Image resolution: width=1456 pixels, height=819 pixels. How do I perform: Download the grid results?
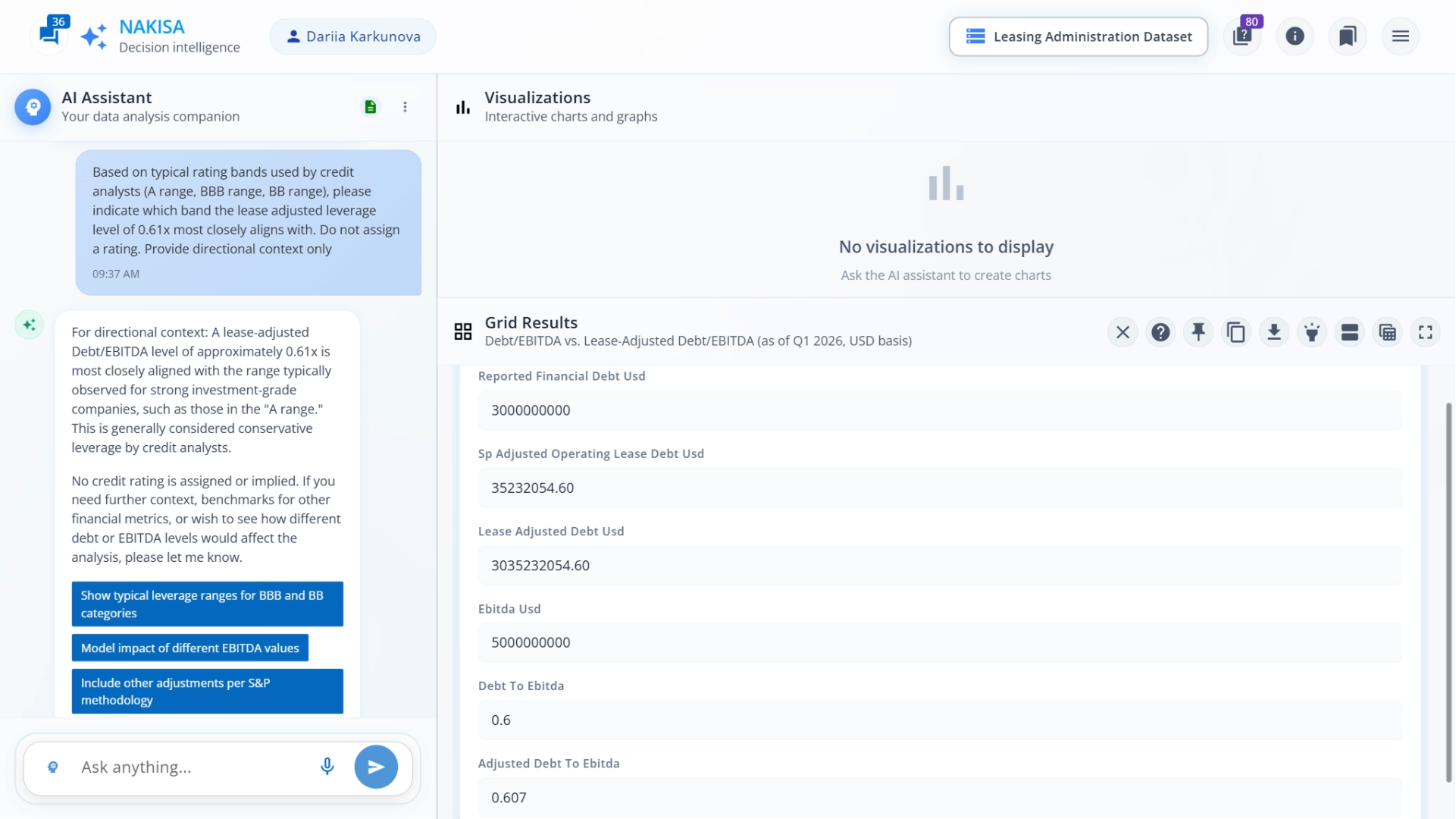point(1274,332)
